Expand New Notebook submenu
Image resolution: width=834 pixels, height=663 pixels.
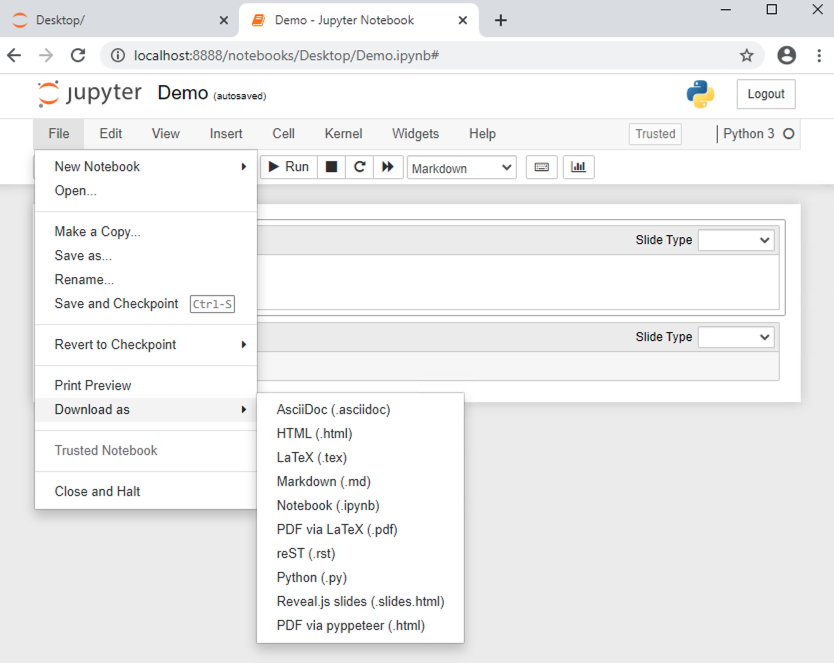(x=146, y=167)
